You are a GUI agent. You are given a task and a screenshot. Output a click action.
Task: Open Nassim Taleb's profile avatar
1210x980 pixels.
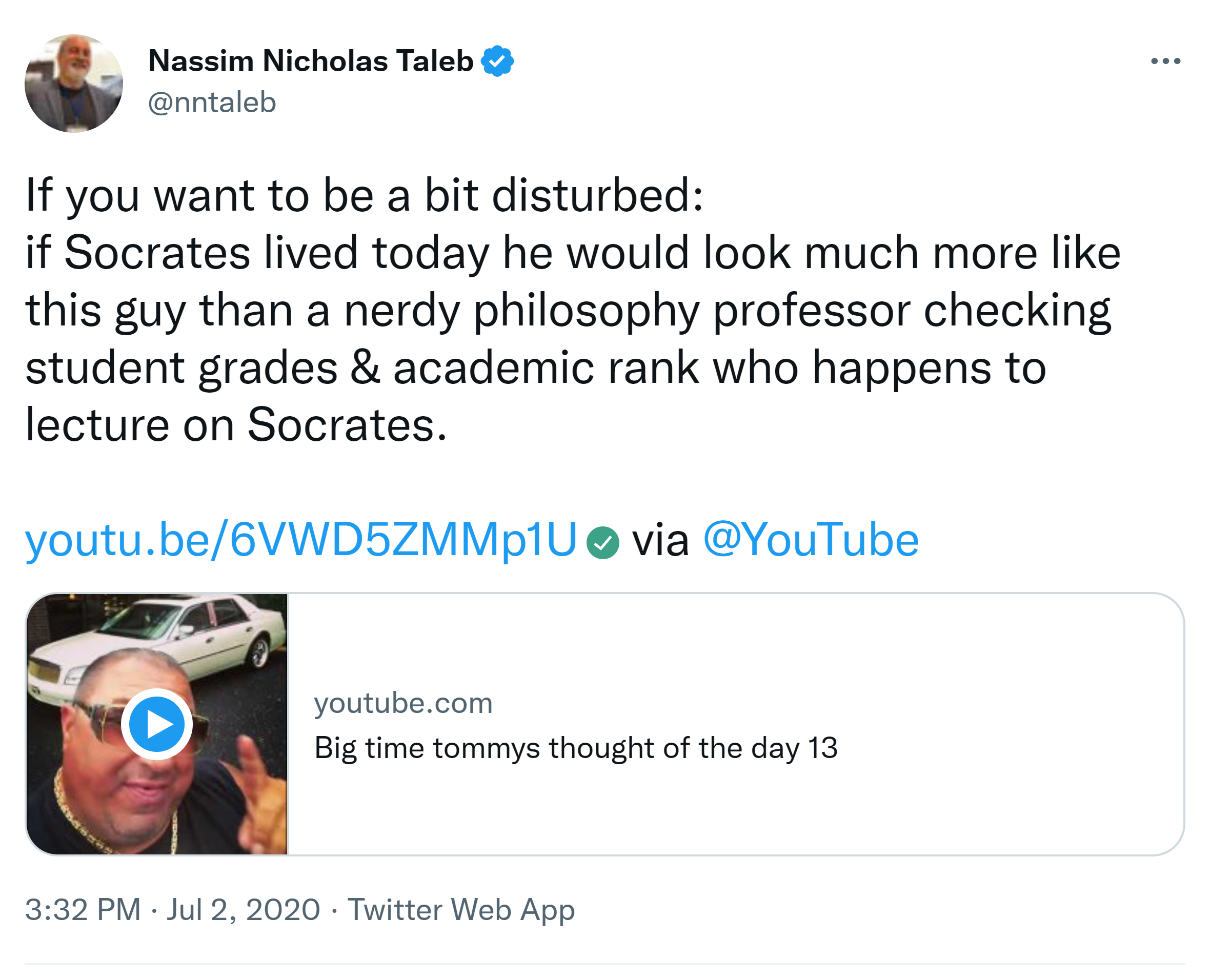pos(74,84)
